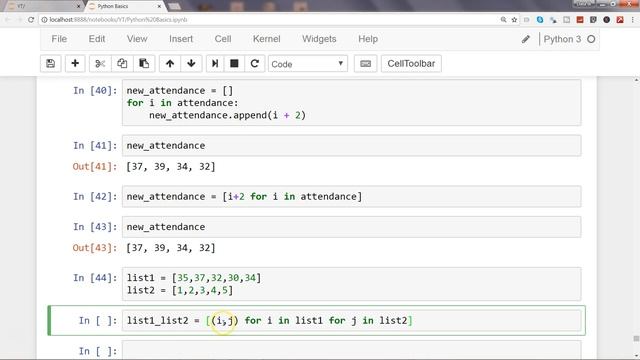
Task: Click the empty cell at bottom
Action: coord(351,351)
